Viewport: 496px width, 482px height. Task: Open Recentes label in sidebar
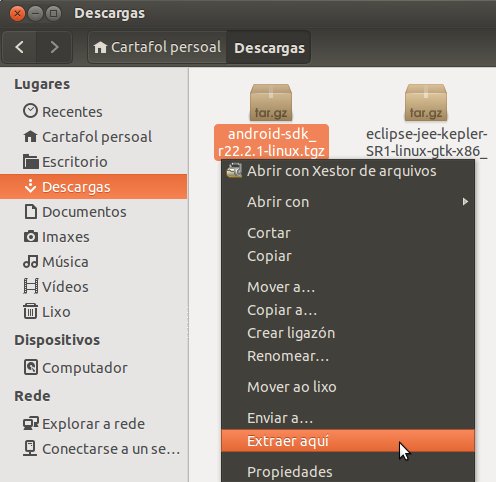pyautogui.click(x=72, y=112)
